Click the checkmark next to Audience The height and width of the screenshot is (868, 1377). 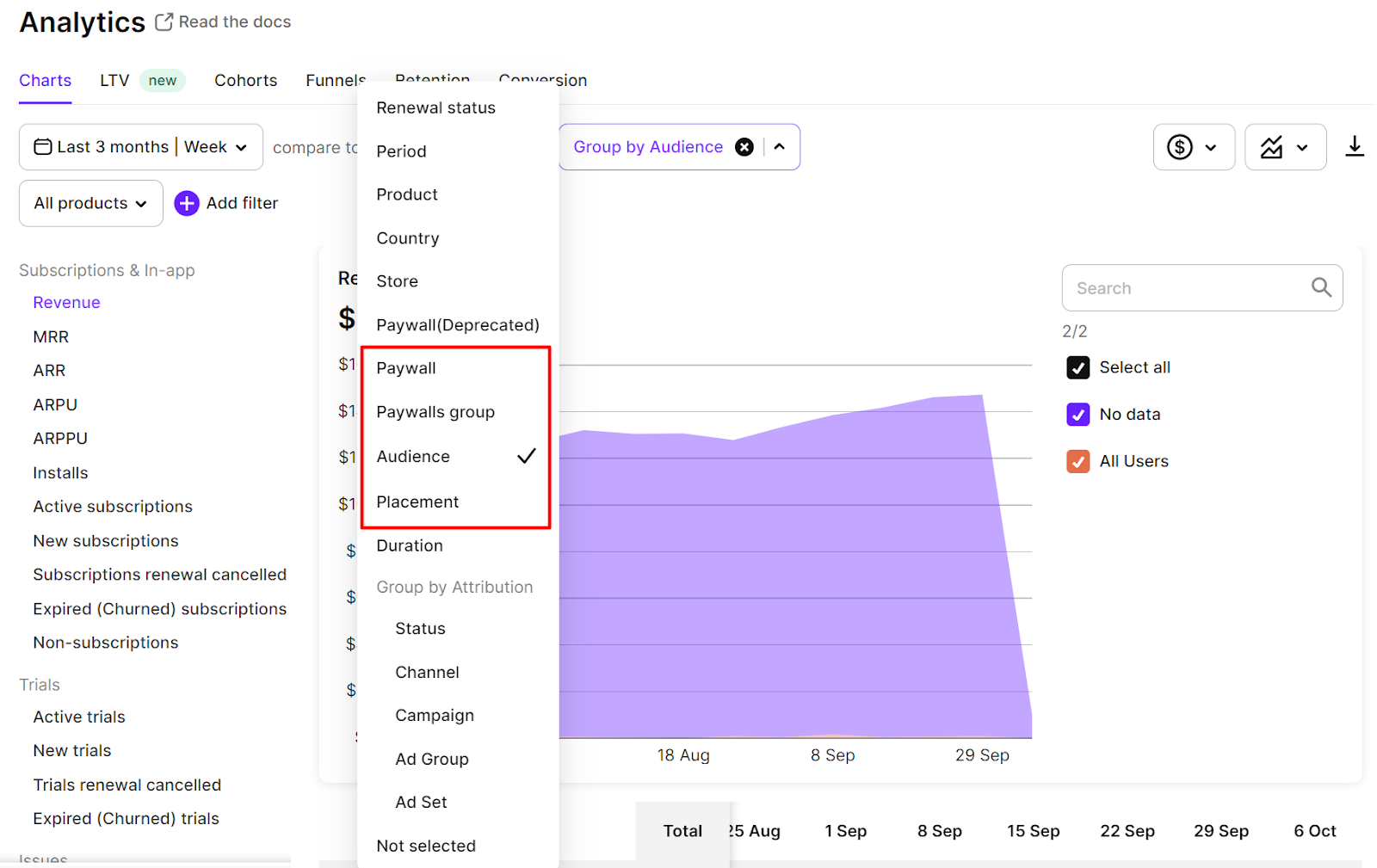tap(527, 456)
